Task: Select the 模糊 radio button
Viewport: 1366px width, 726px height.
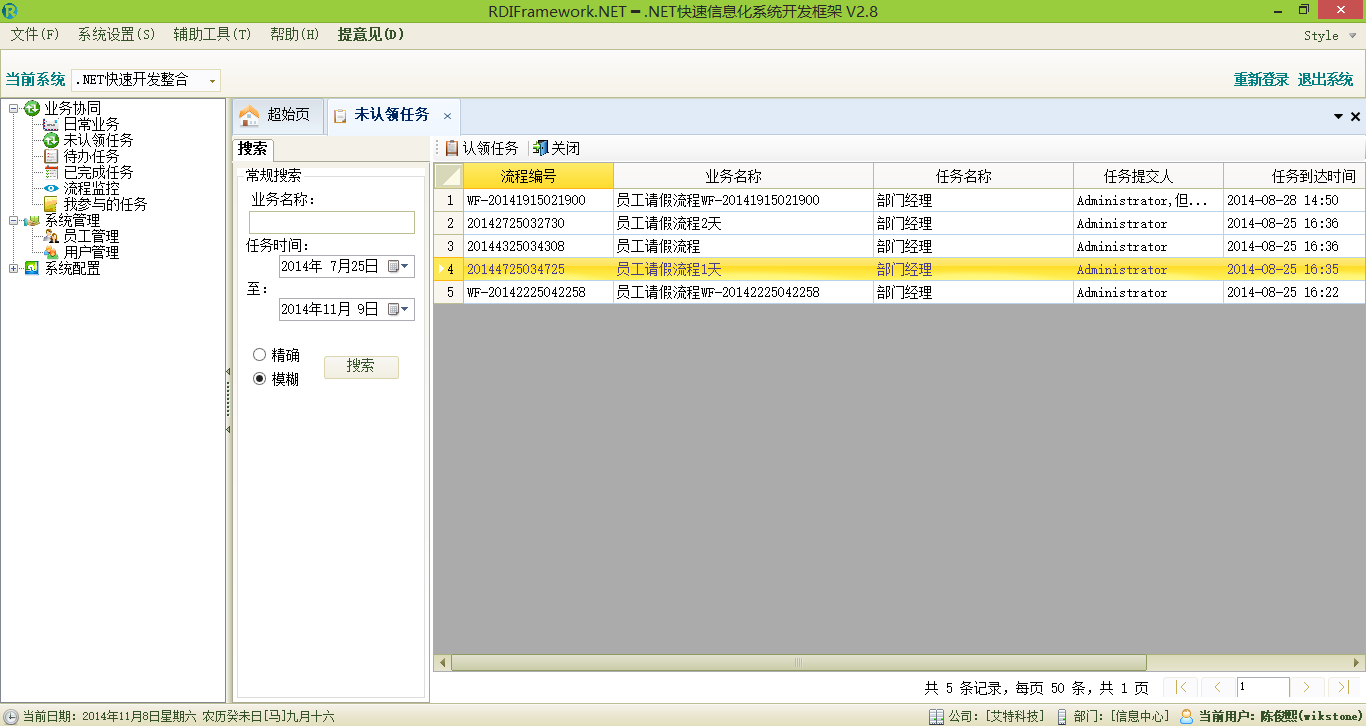Action: (260, 379)
